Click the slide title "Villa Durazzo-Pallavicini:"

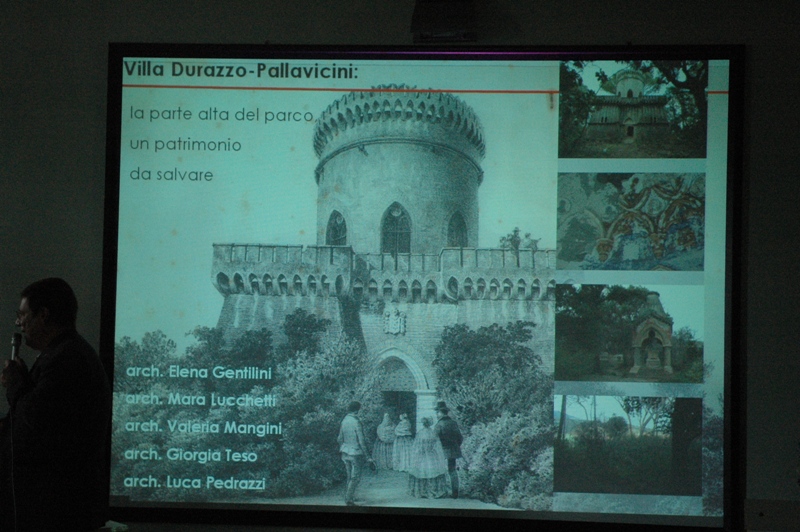tap(241, 70)
